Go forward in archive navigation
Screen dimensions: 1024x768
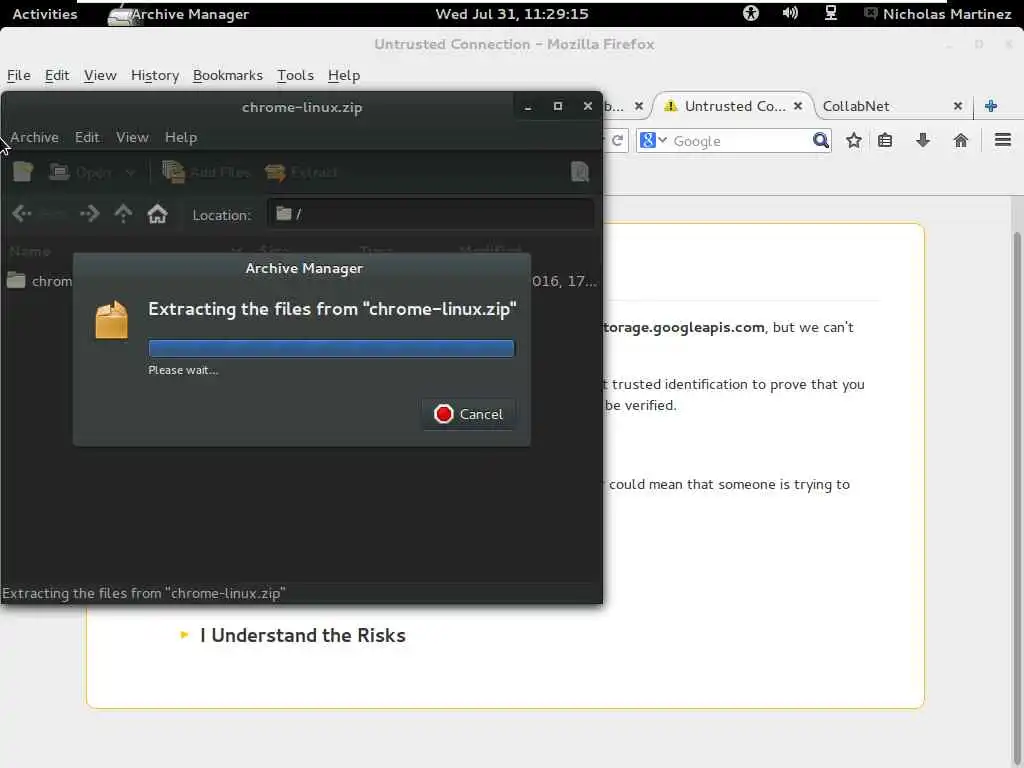click(89, 214)
